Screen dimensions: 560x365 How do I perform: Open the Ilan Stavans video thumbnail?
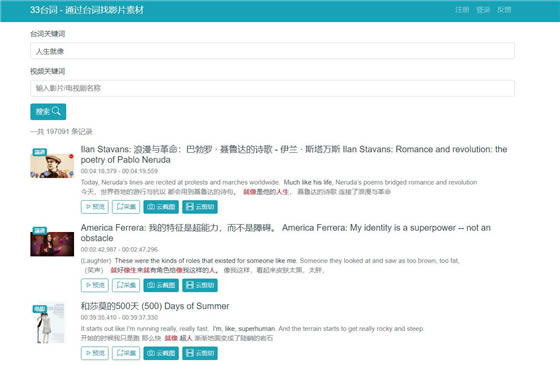pos(52,166)
